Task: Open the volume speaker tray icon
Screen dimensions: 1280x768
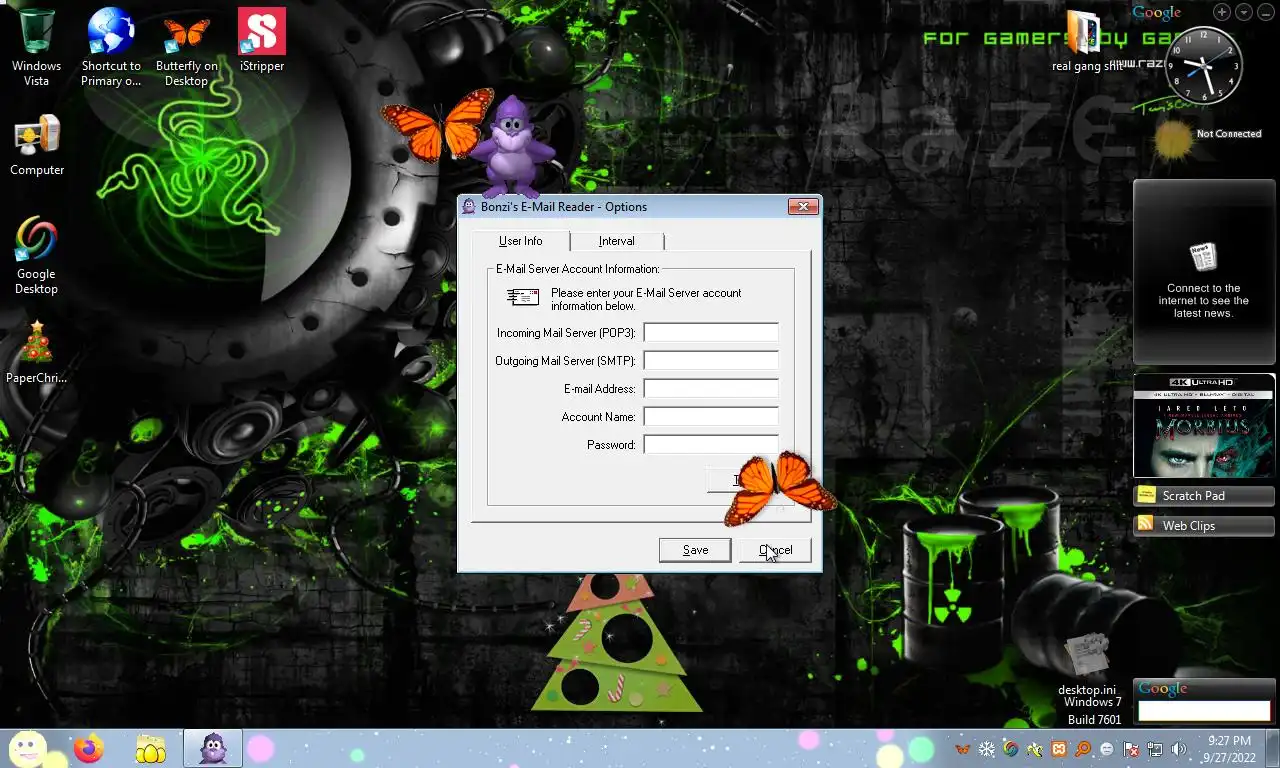Action: tap(1179, 749)
